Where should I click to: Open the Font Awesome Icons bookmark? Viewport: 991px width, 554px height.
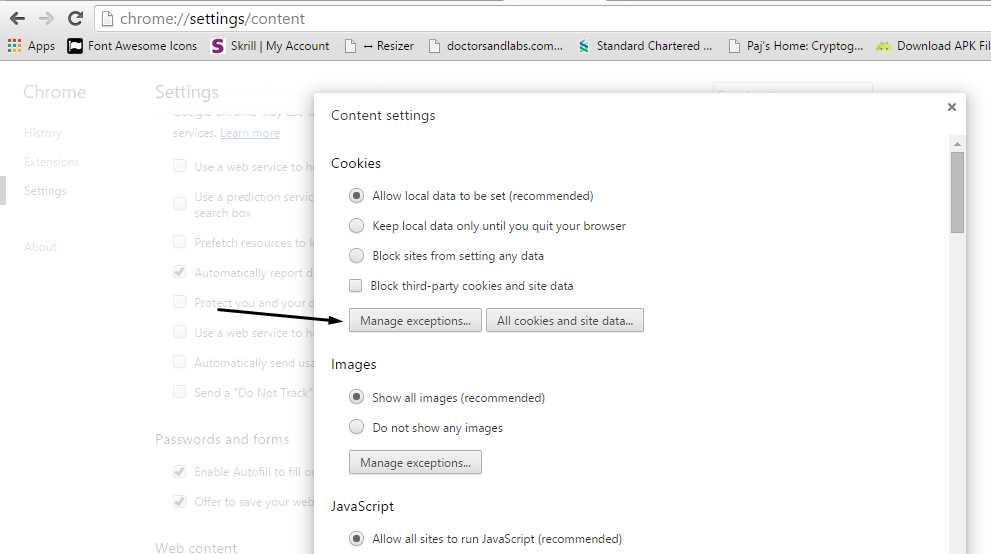(x=132, y=46)
